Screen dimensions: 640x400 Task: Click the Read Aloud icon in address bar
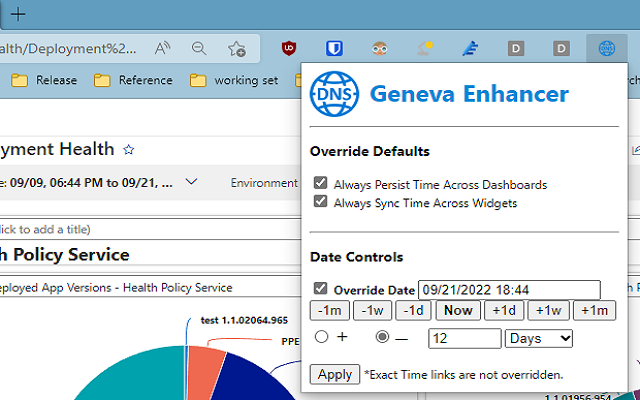pos(162,49)
